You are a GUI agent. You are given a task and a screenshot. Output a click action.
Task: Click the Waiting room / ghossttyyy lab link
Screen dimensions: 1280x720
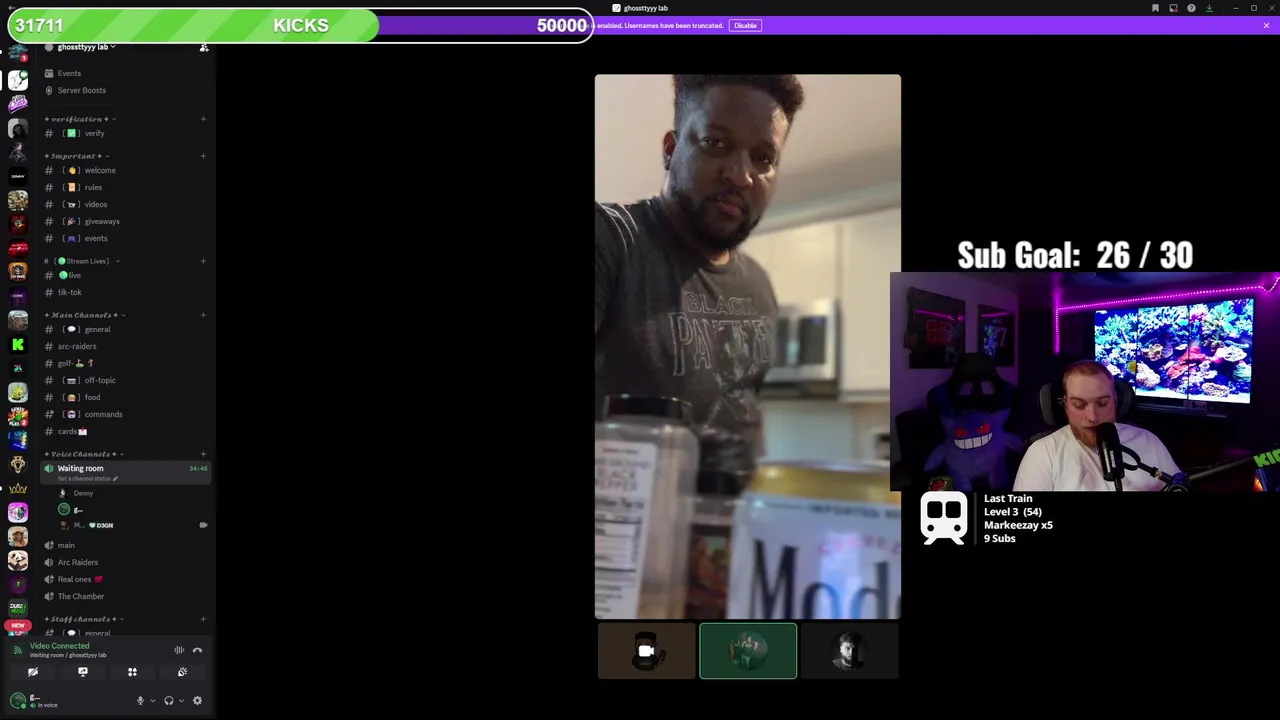click(x=68, y=655)
